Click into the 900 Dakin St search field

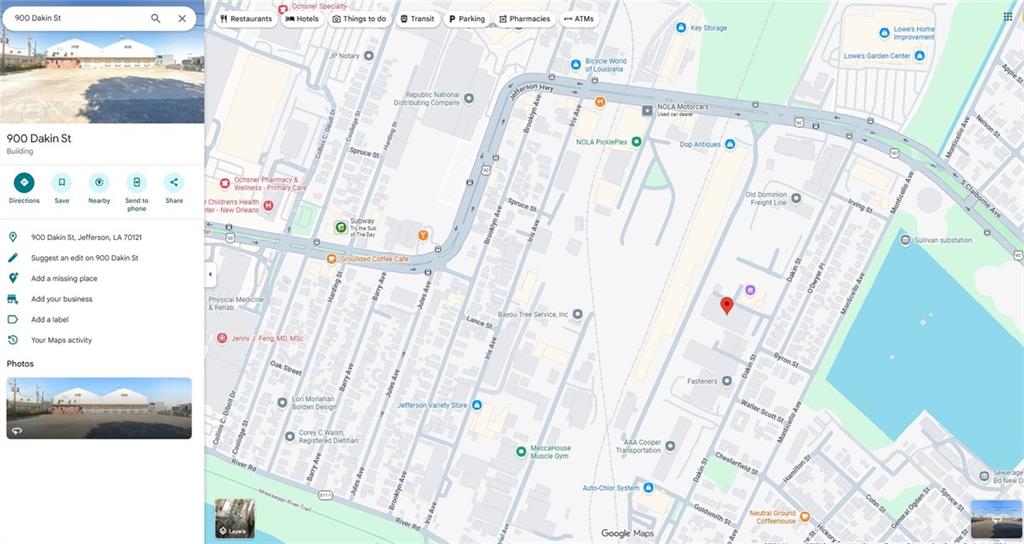pos(75,18)
